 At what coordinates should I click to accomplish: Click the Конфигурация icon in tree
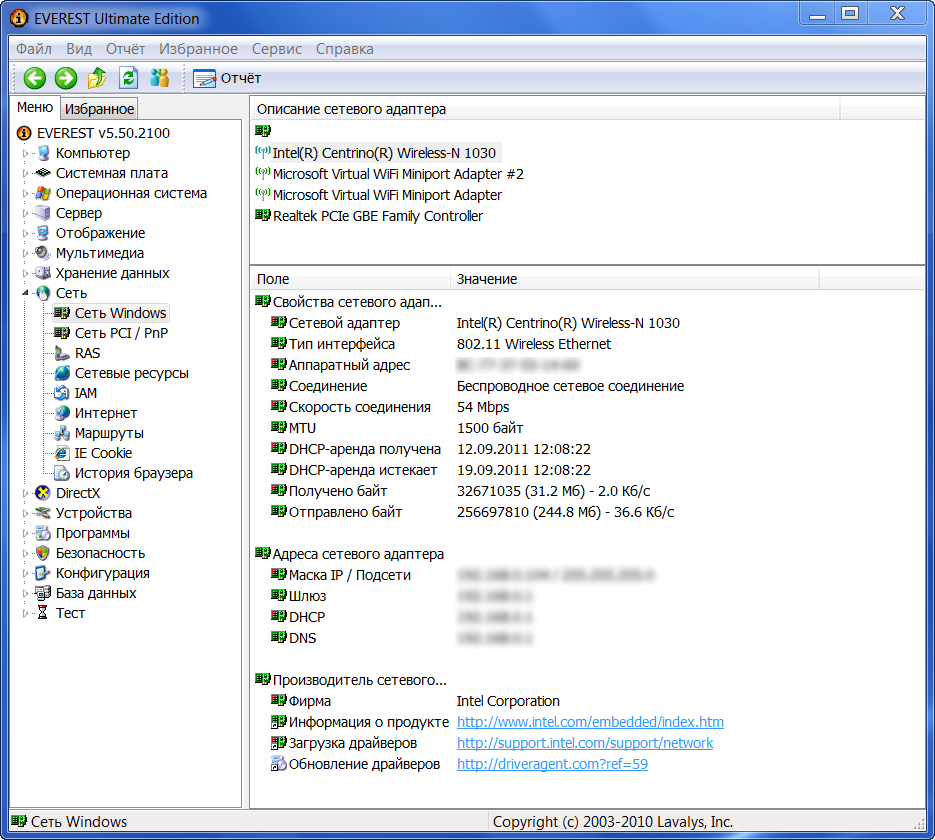click(x=43, y=573)
